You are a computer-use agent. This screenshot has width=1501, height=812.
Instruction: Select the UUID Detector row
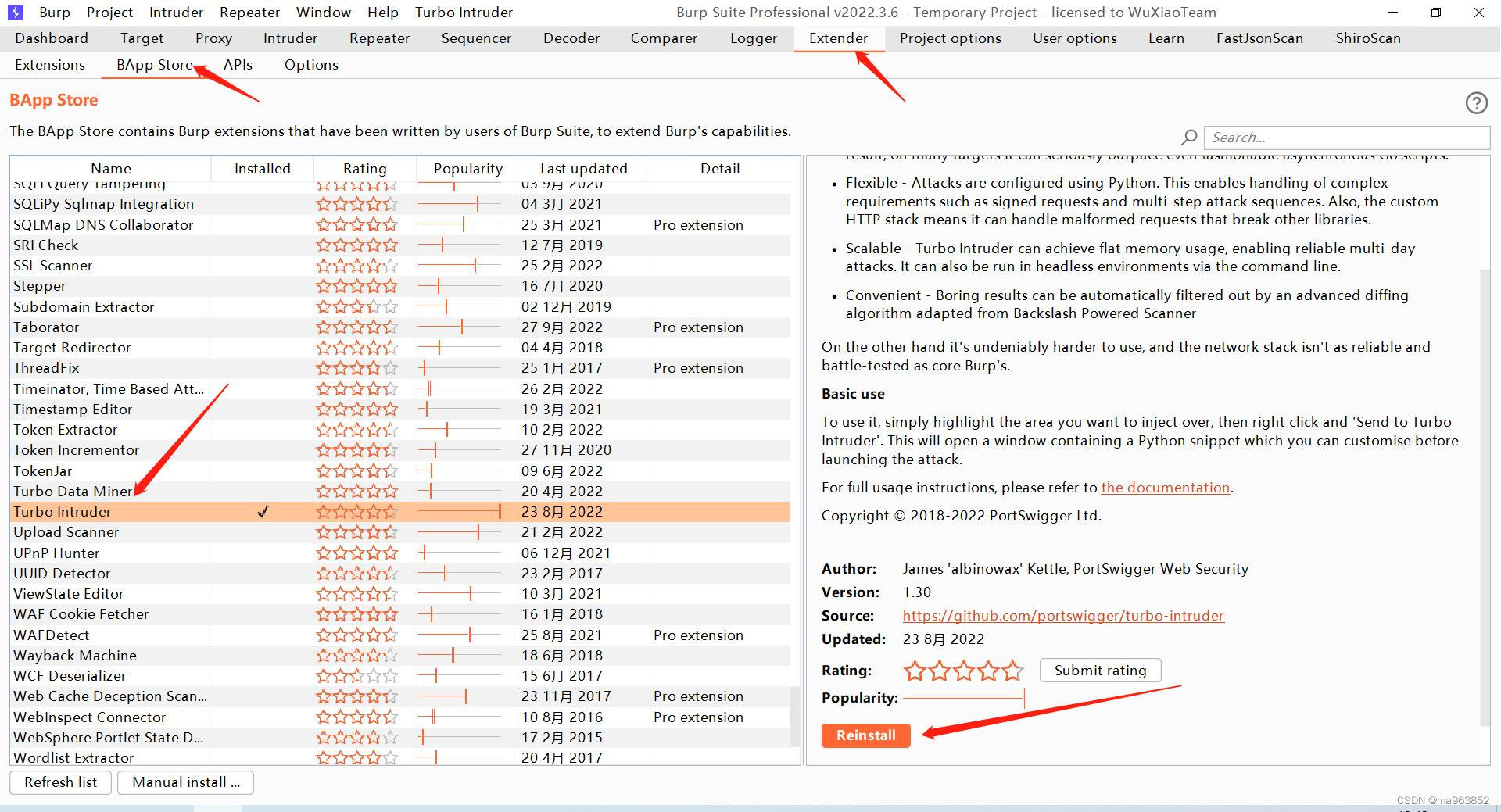pyautogui.click(x=400, y=574)
